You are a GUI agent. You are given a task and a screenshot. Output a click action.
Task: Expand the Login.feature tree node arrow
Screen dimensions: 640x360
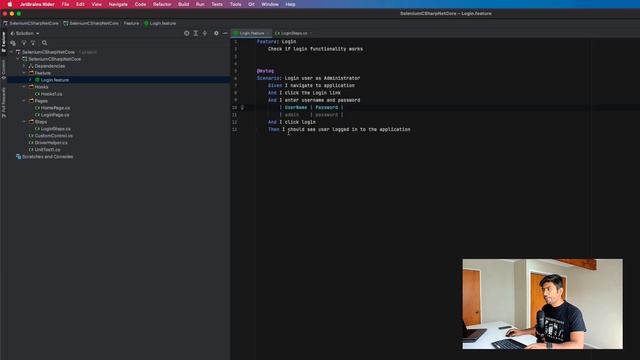tap(30, 80)
